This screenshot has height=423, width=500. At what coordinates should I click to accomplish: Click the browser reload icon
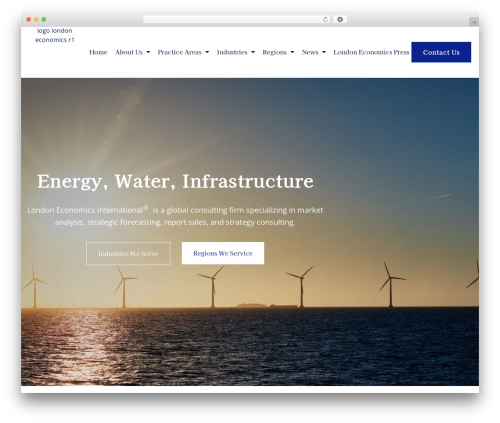[x=325, y=19]
